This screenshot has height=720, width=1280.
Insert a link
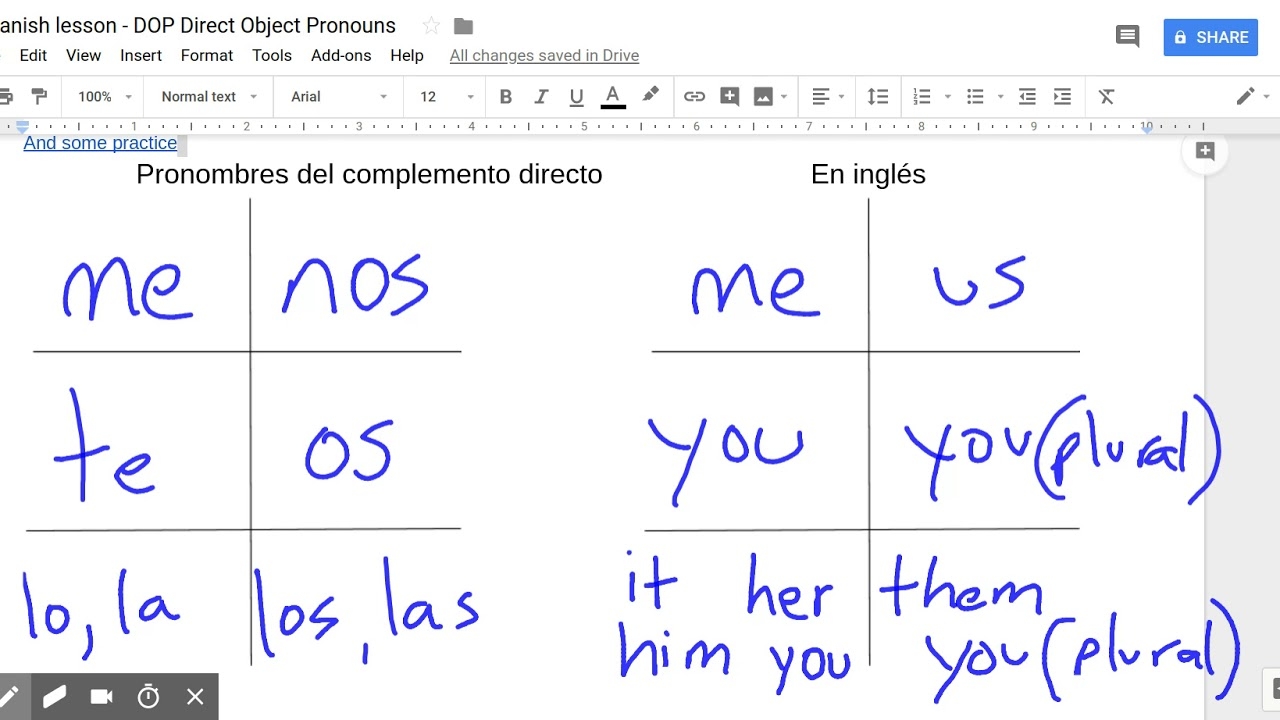[x=695, y=96]
